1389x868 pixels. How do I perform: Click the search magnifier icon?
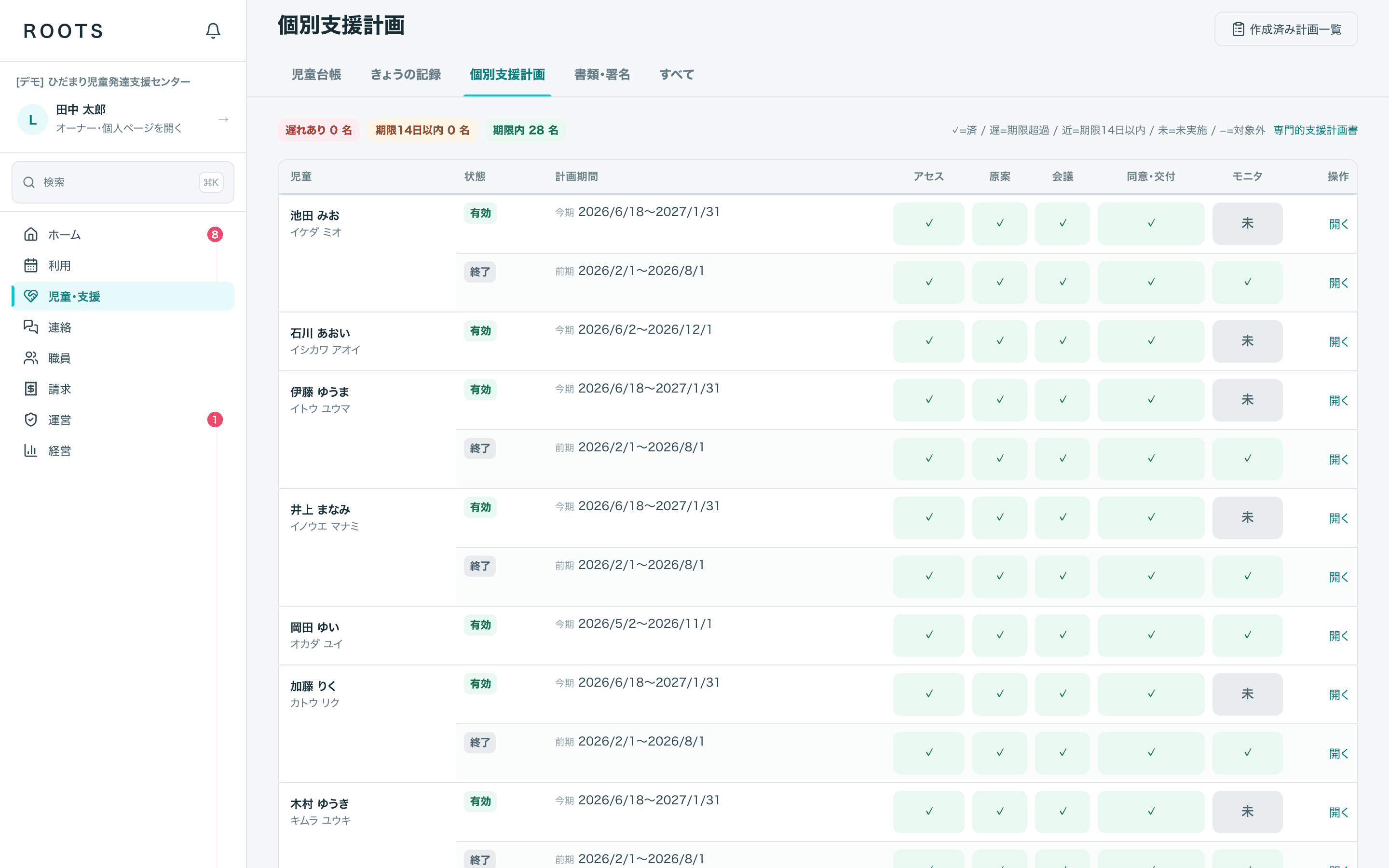point(29,182)
